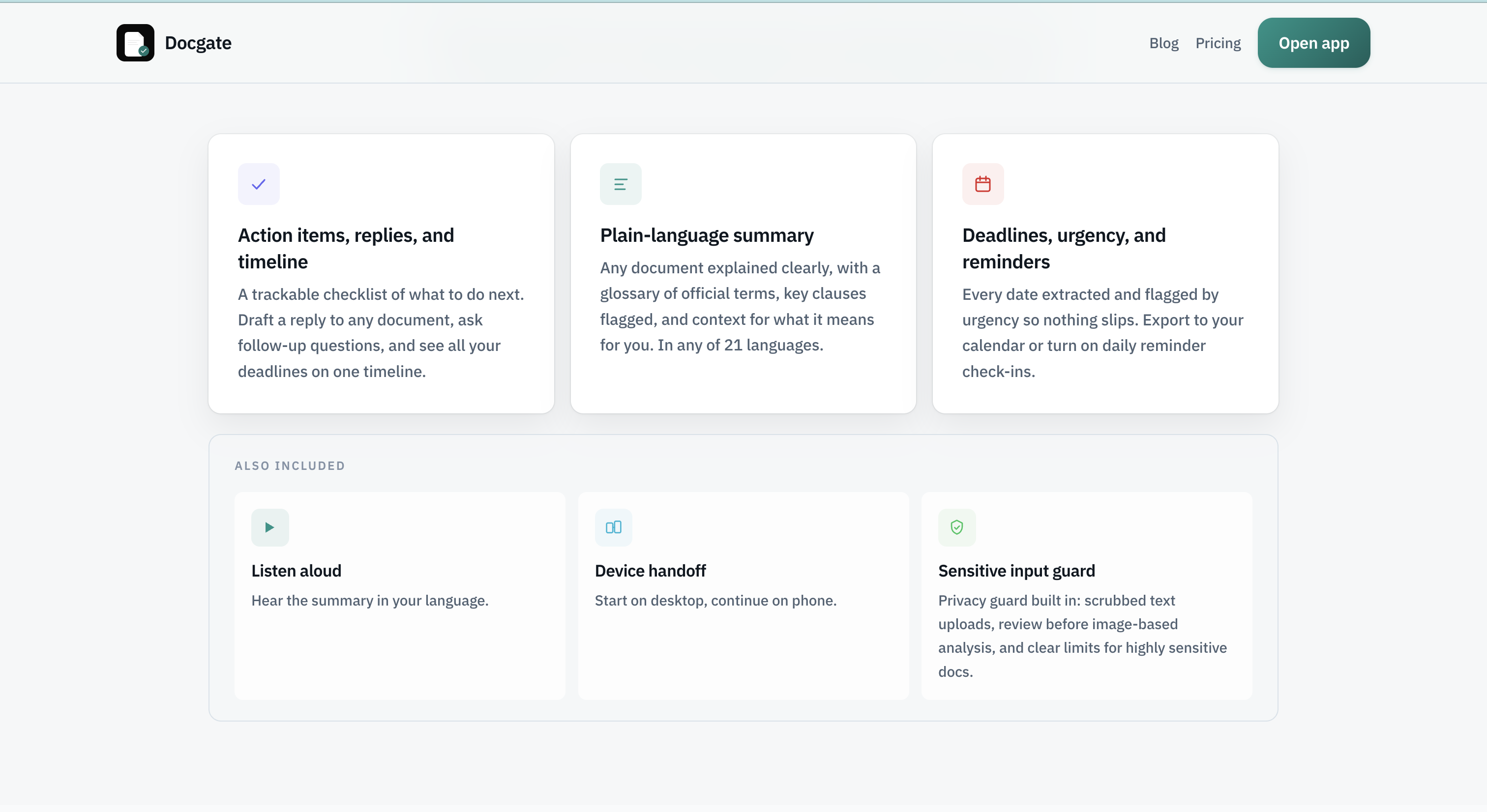Open the Blog page
1487x812 pixels.
click(1163, 43)
